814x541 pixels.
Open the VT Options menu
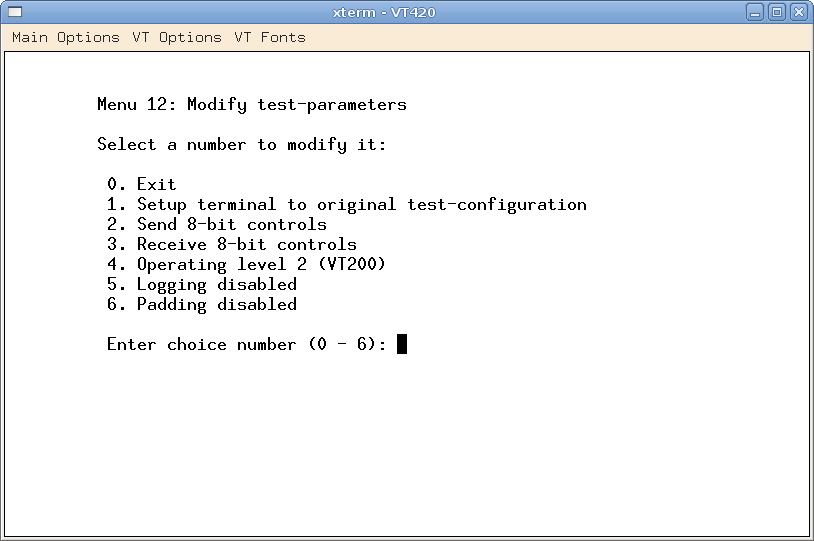[177, 37]
